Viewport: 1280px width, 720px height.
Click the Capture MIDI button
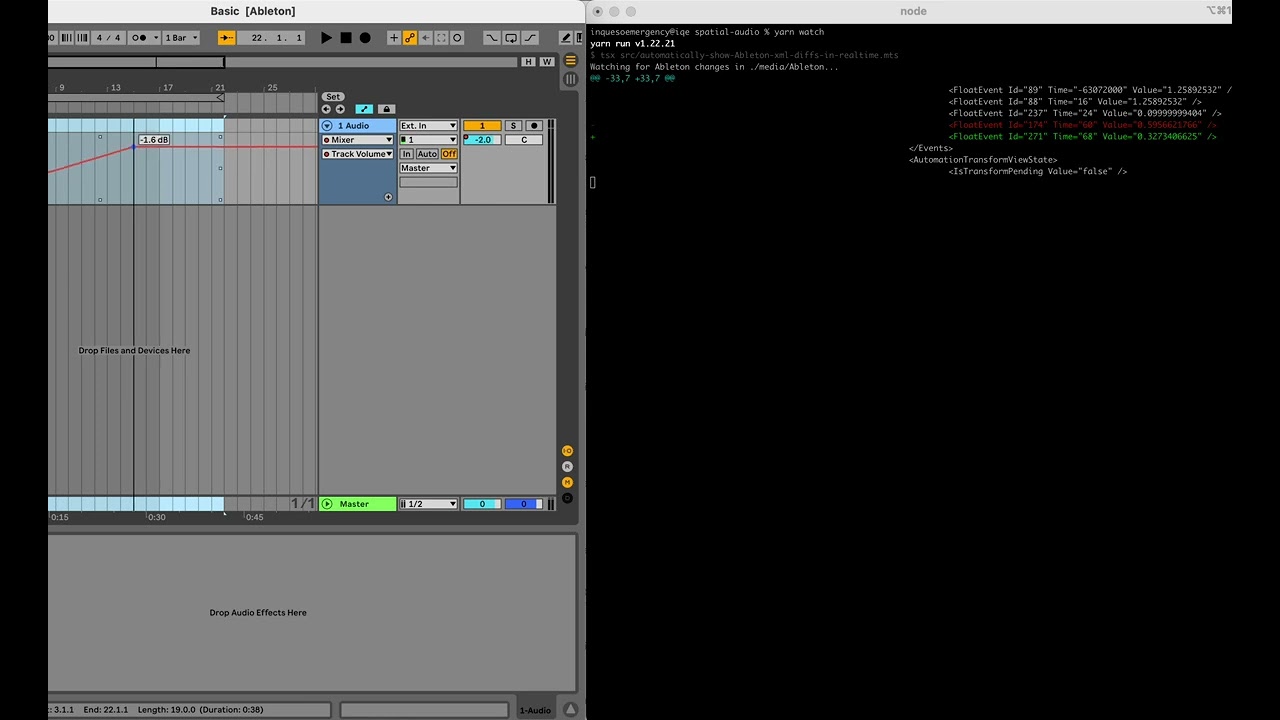[441, 38]
